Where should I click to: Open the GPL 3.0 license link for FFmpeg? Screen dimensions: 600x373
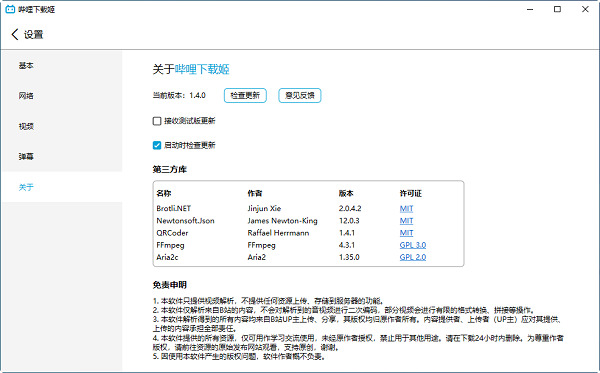tap(413, 245)
